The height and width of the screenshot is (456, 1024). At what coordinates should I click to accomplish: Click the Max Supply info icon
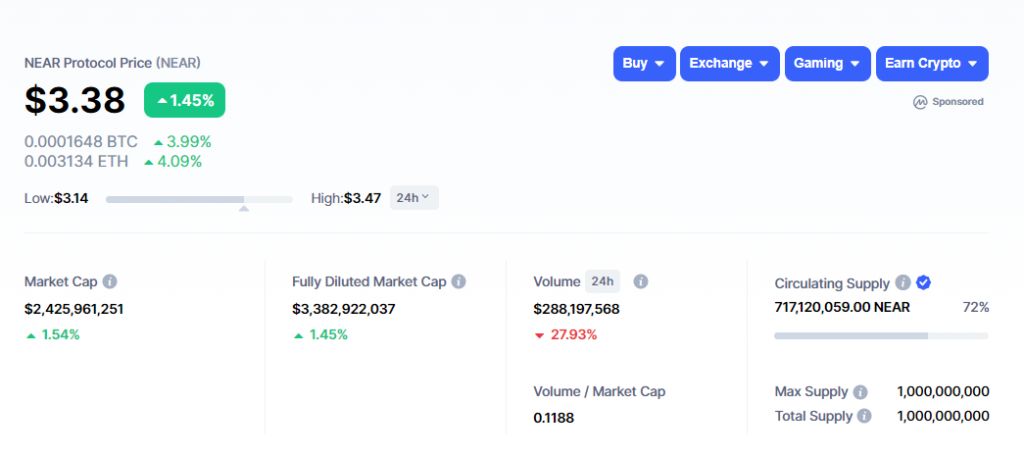pyautogui.click(x=861, y=392)
